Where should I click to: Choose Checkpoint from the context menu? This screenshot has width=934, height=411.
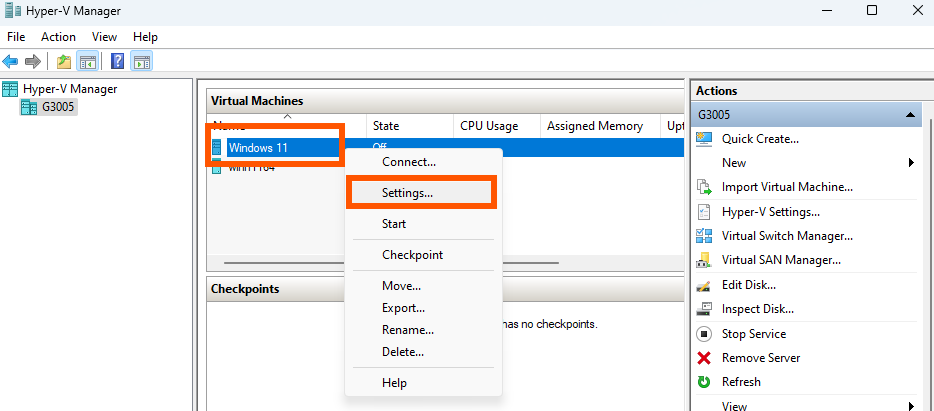pos(424,255)
